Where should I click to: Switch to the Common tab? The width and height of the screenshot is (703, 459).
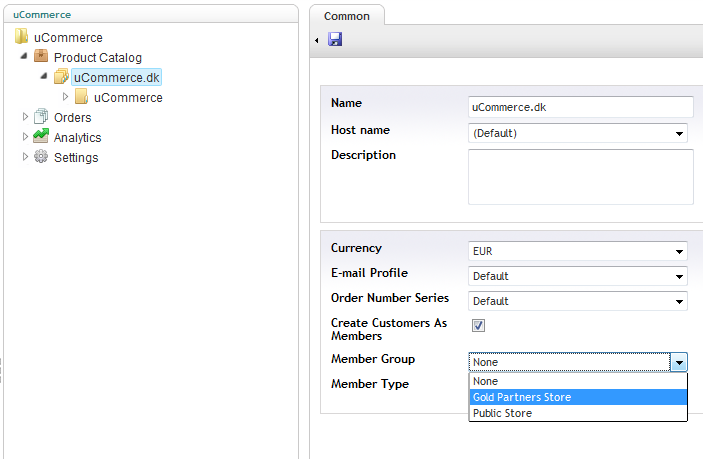347,16
